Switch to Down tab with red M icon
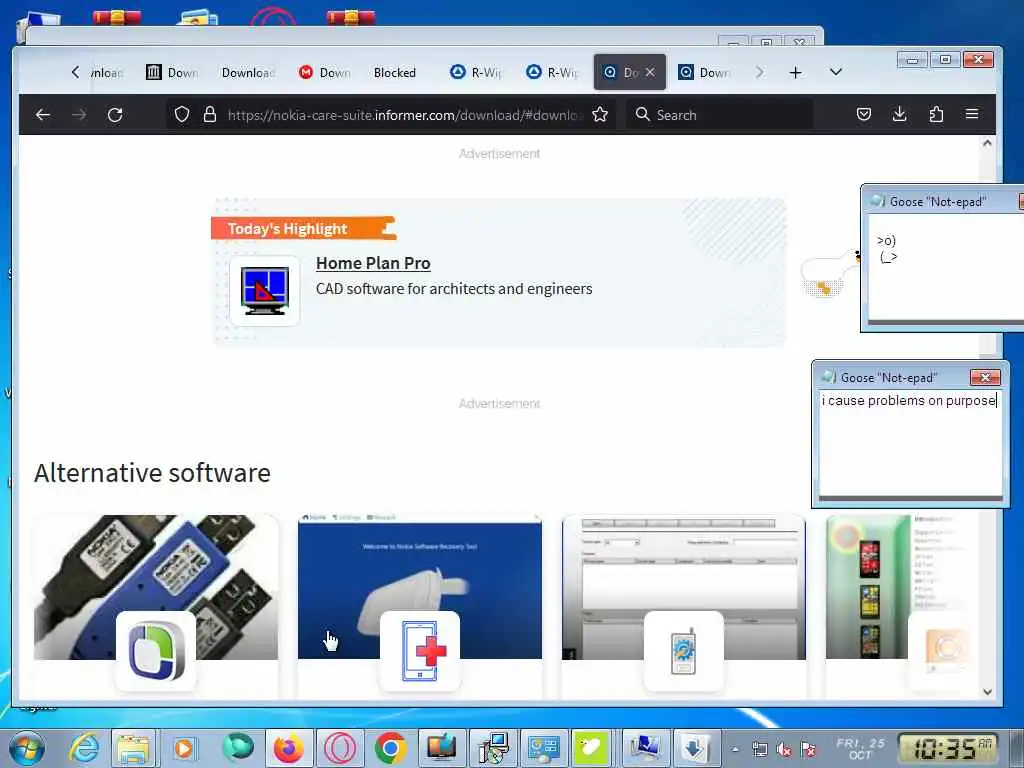This screenshot has height=768, width=1024. [x=325, y=72]
